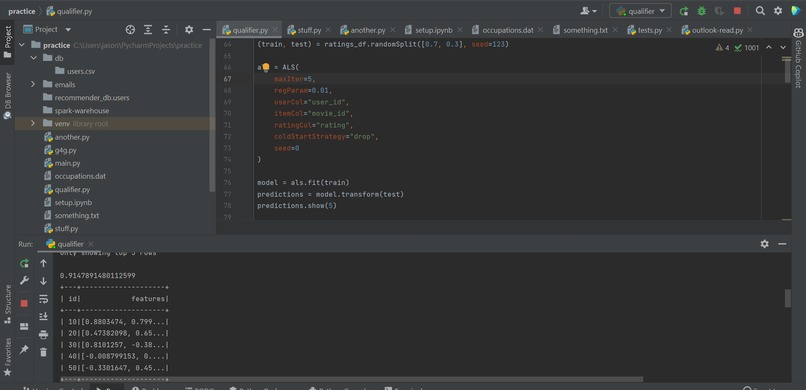Screen dimensions: 806x390
Task: Open Search Everywhere magnifier icon
Action: pos(760,11)
